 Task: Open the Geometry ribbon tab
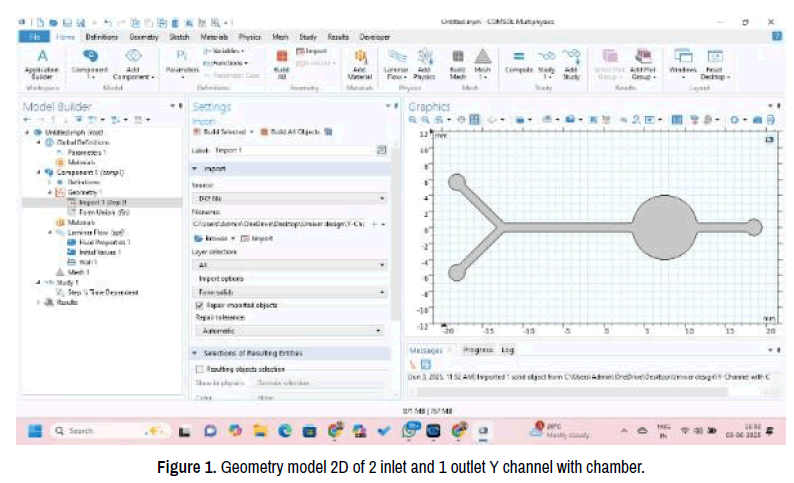point(144,37)
